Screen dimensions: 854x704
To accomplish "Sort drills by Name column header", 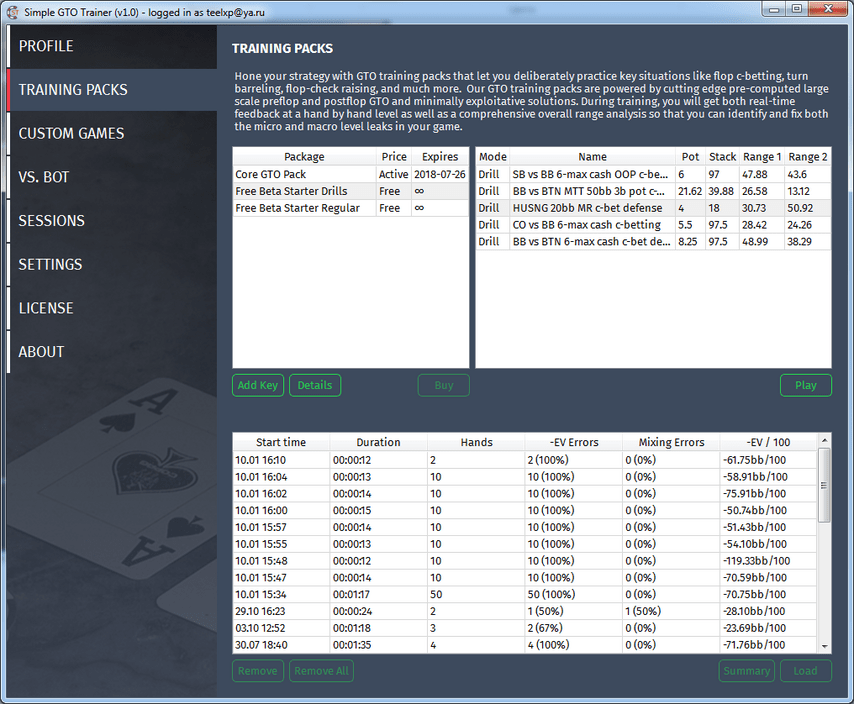I will click(x=593, y=157).
